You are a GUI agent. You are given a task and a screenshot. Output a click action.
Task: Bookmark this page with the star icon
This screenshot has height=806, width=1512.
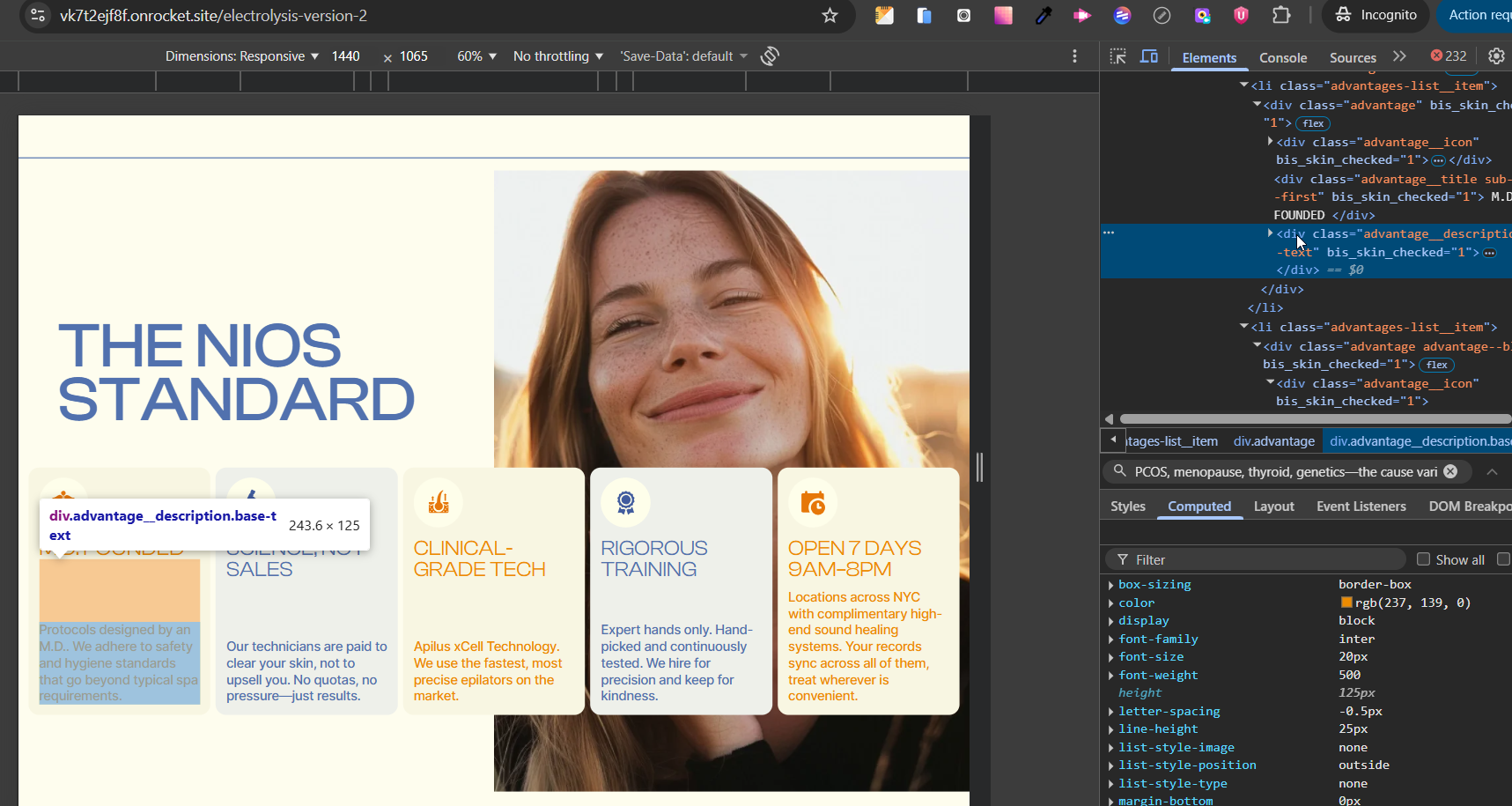(x=830, y=16)
